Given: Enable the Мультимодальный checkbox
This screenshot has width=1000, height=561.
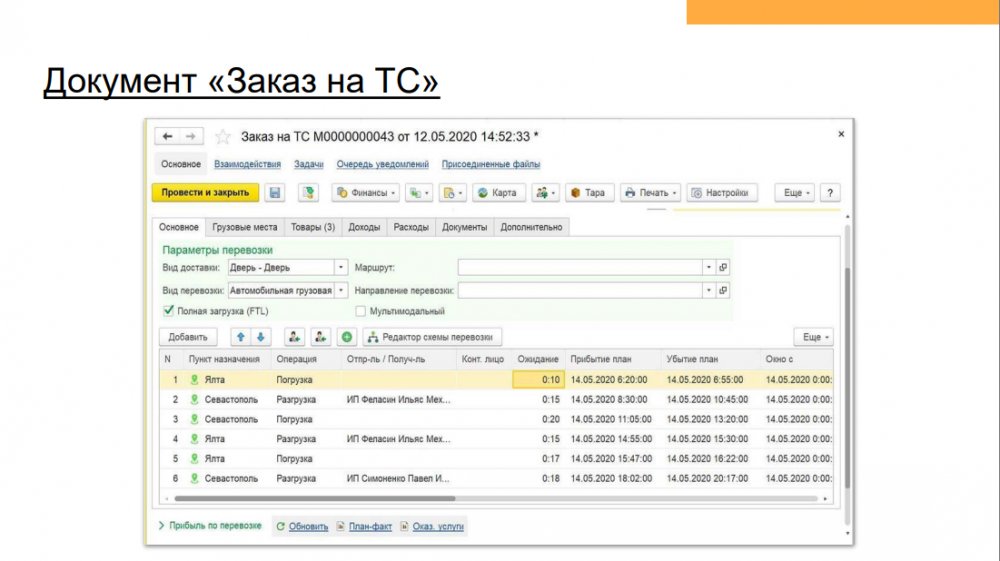Looking at the screenshot, I should (x=361, y=311).
